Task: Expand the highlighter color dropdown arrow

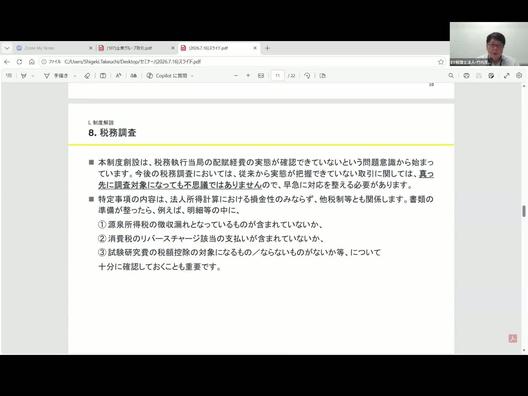Action: (x=33, y=76)
